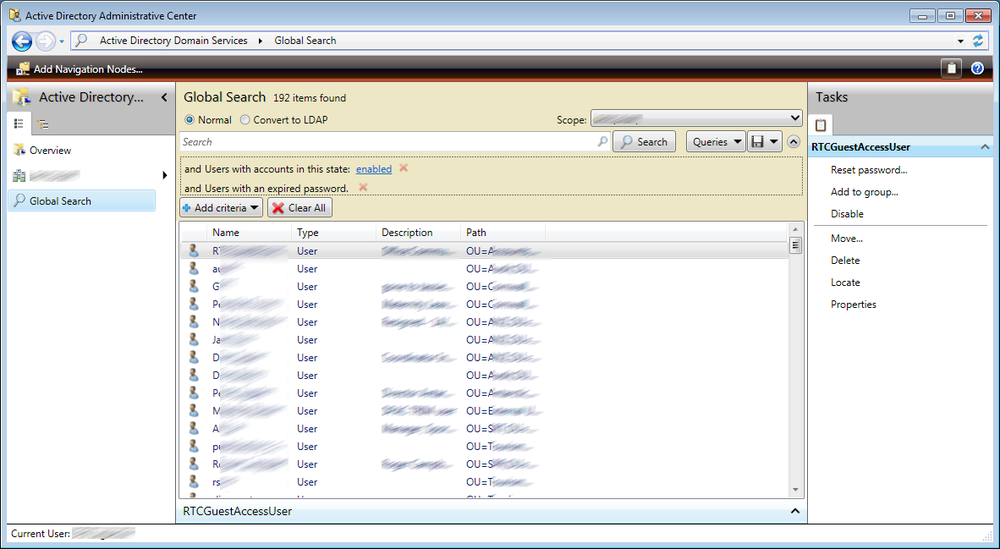Click the Forward navigation arrow
The width and height of the screenshot is (1000, 549).
[x=45, y=41]
